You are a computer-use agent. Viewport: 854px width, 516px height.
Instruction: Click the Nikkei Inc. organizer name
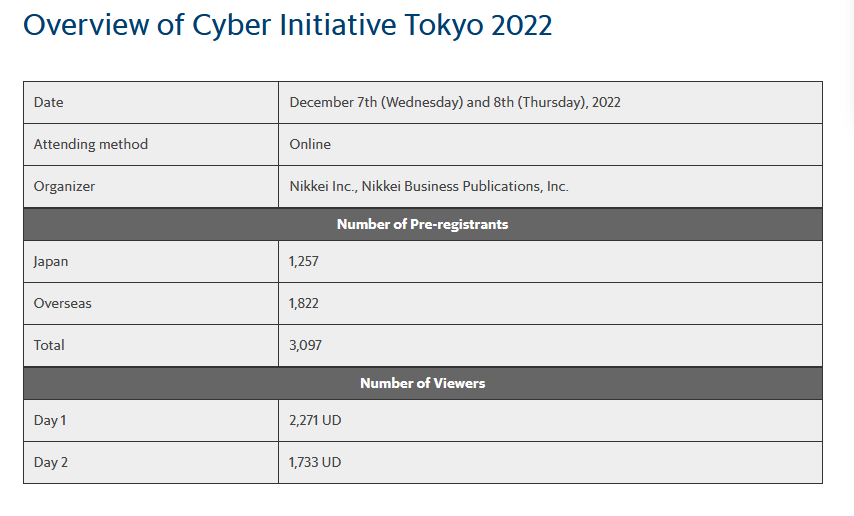[x=322, y=186]
